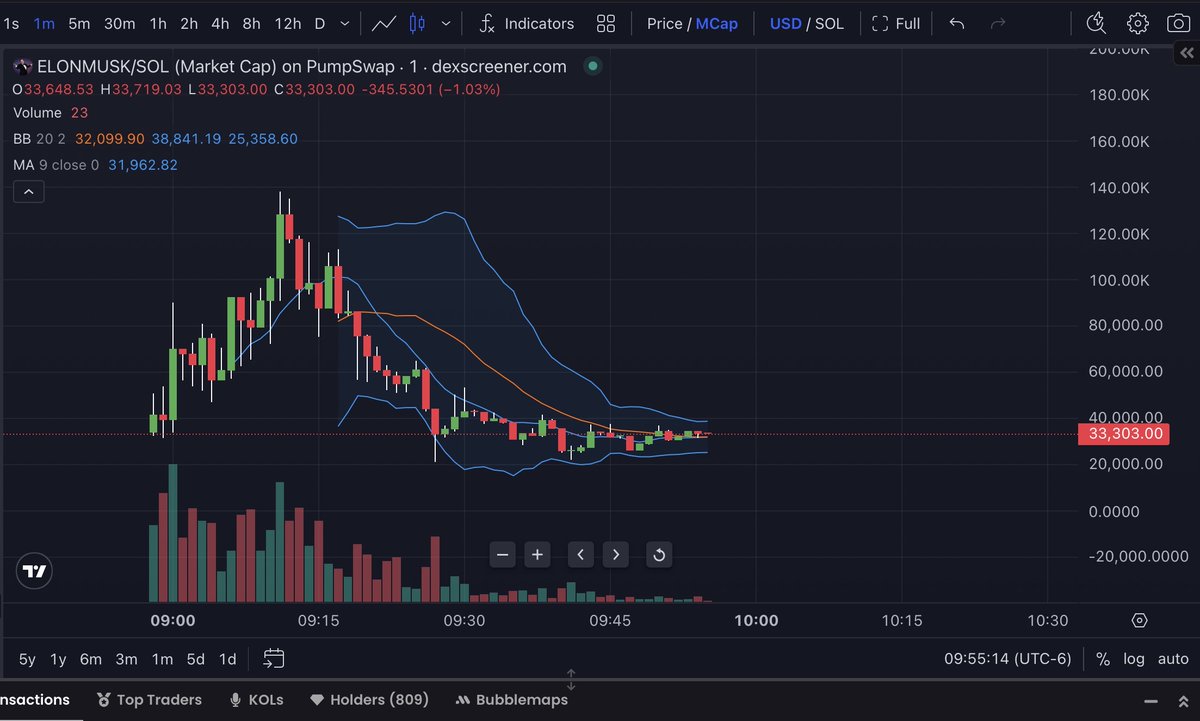This screenshot has height=721, width=1200.
Task: Open chart settings gear
Action: (x=1138, y=23)
